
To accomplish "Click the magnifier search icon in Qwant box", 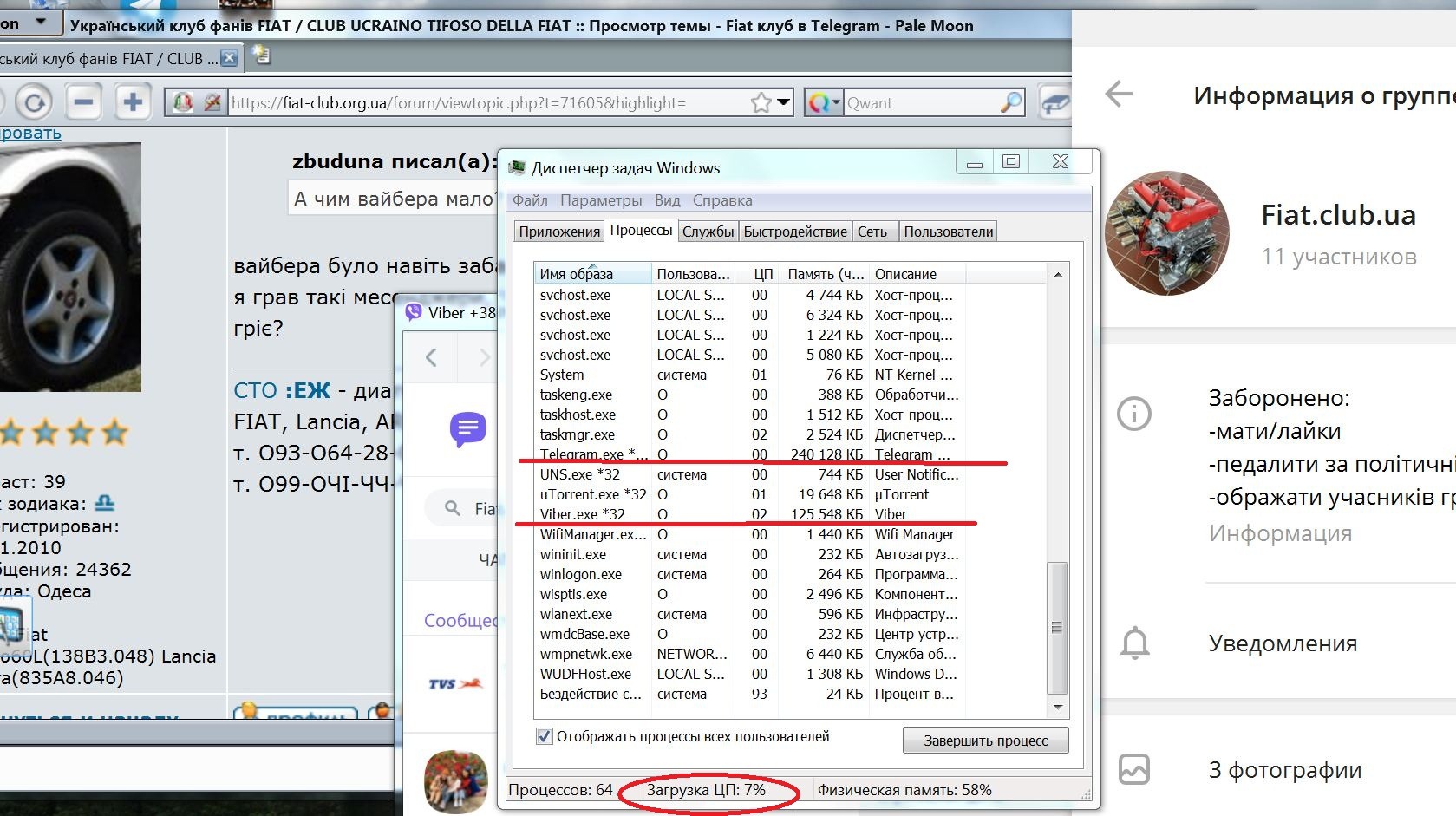I will [1010, 103].
